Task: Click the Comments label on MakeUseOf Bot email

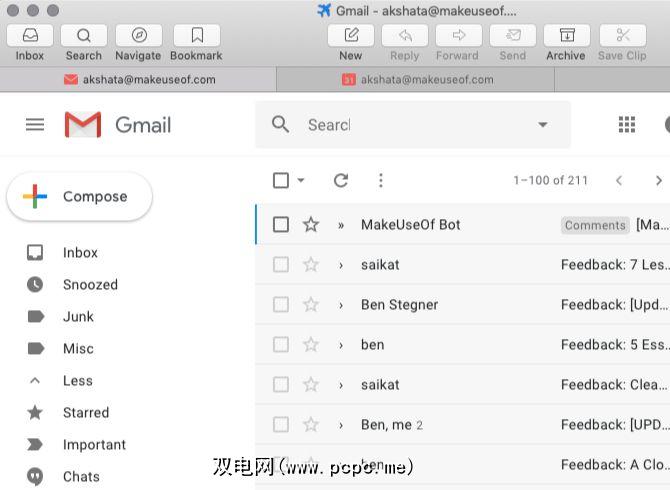Action: (x=595, y=225)
